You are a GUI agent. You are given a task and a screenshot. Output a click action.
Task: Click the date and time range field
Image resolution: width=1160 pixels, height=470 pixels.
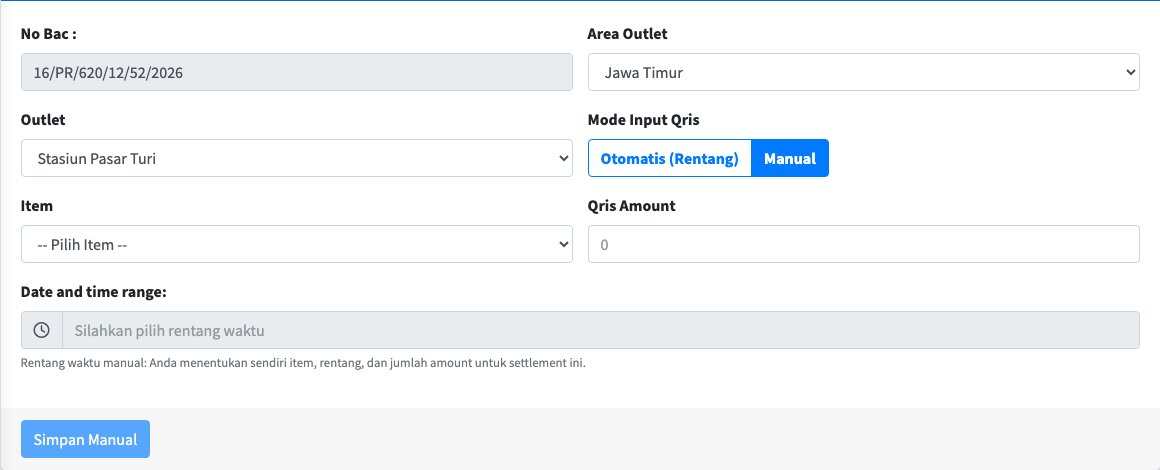point(601,330)
